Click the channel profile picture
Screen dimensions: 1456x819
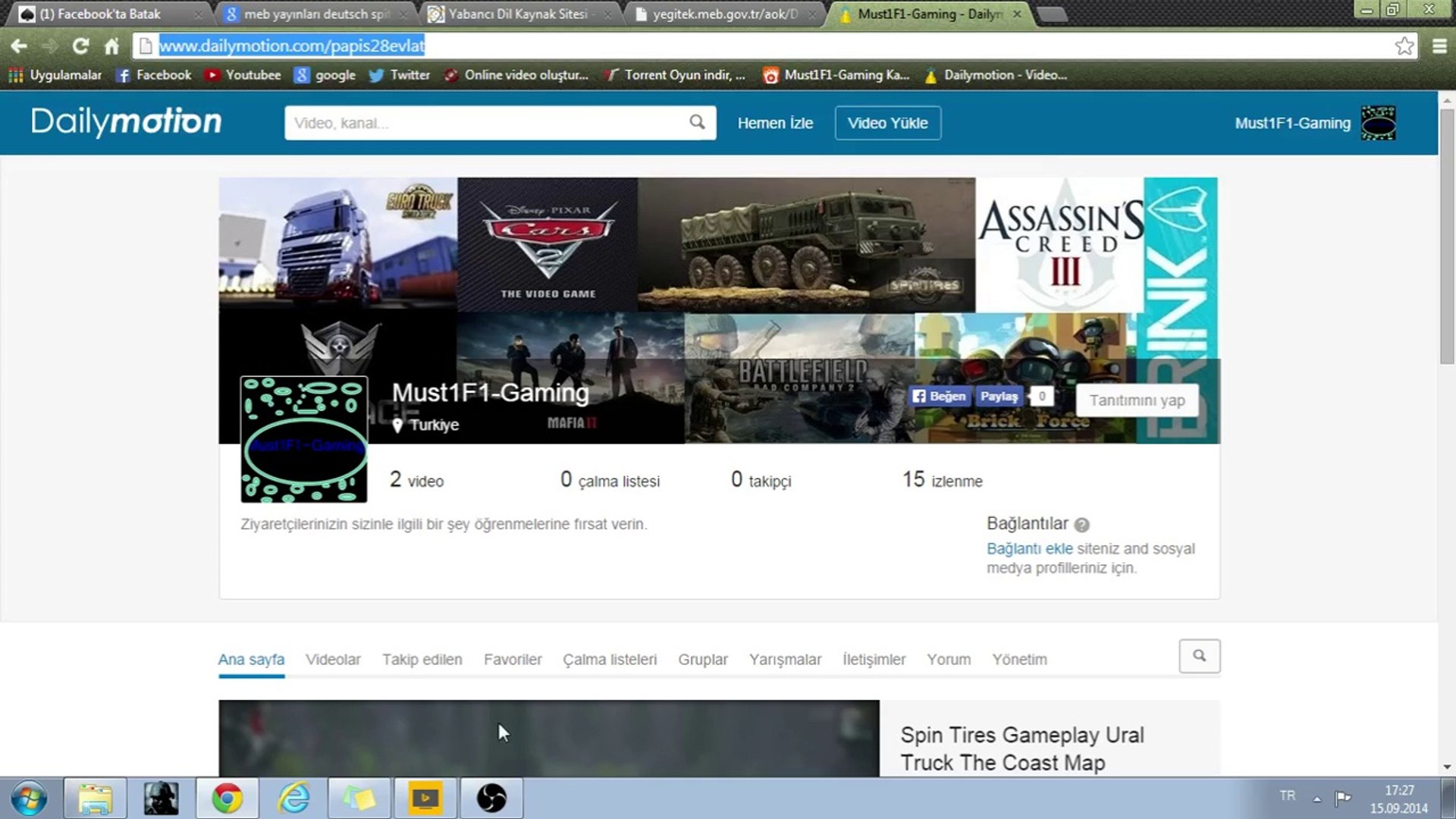pyautogui.click(x=304, y=439)
